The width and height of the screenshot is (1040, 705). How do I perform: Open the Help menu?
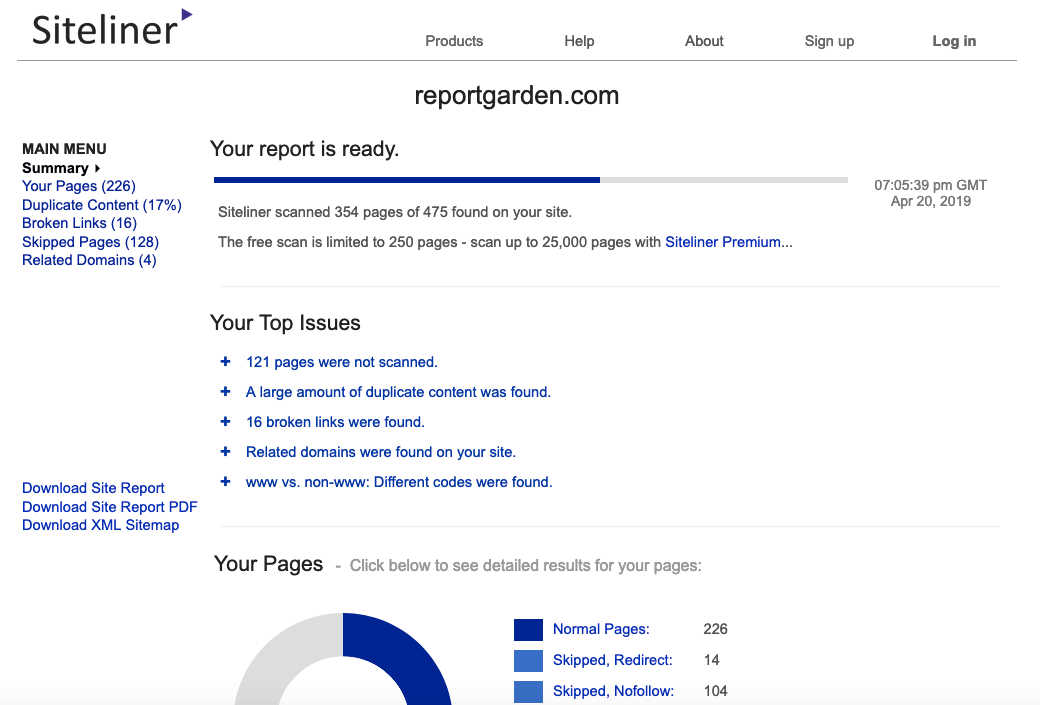click(579, 41)
